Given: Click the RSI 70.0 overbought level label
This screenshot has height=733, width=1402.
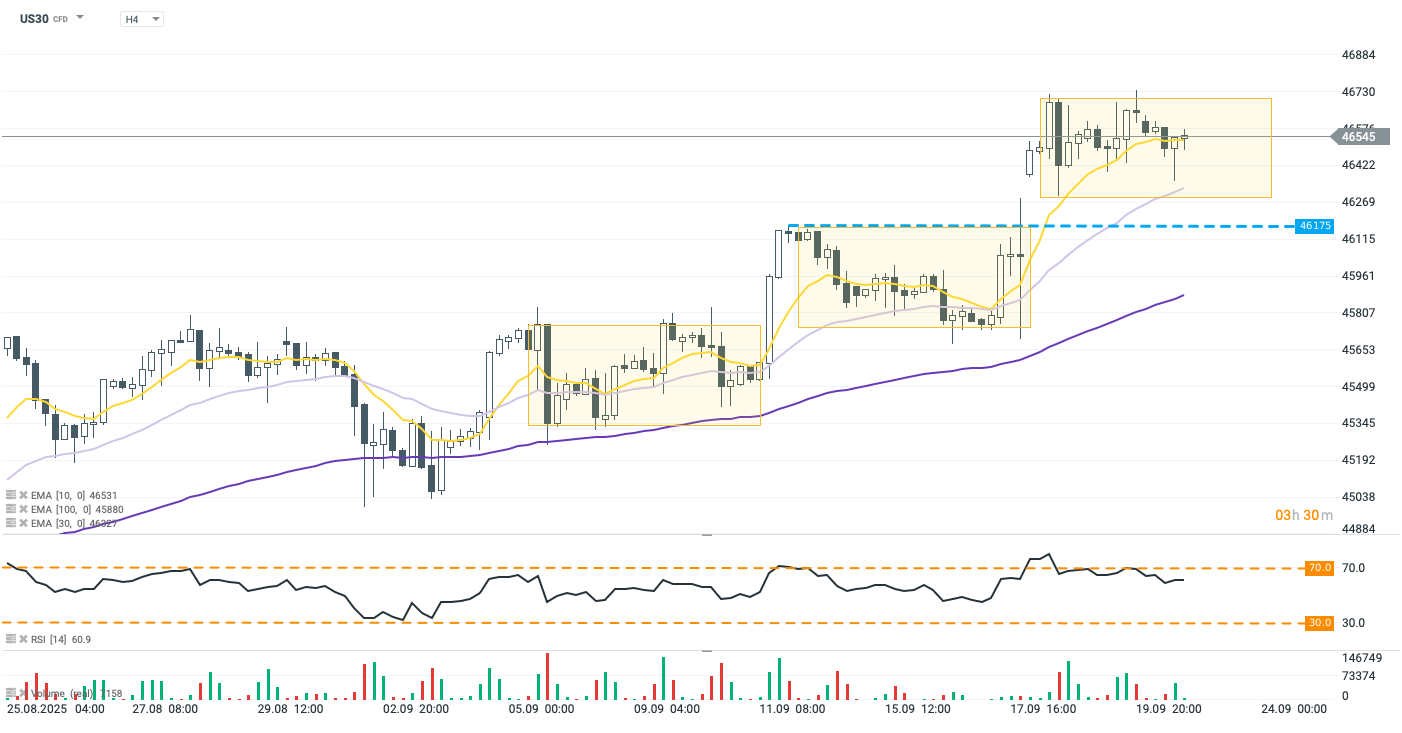Looking at the screenshot, I should 1320,568.
